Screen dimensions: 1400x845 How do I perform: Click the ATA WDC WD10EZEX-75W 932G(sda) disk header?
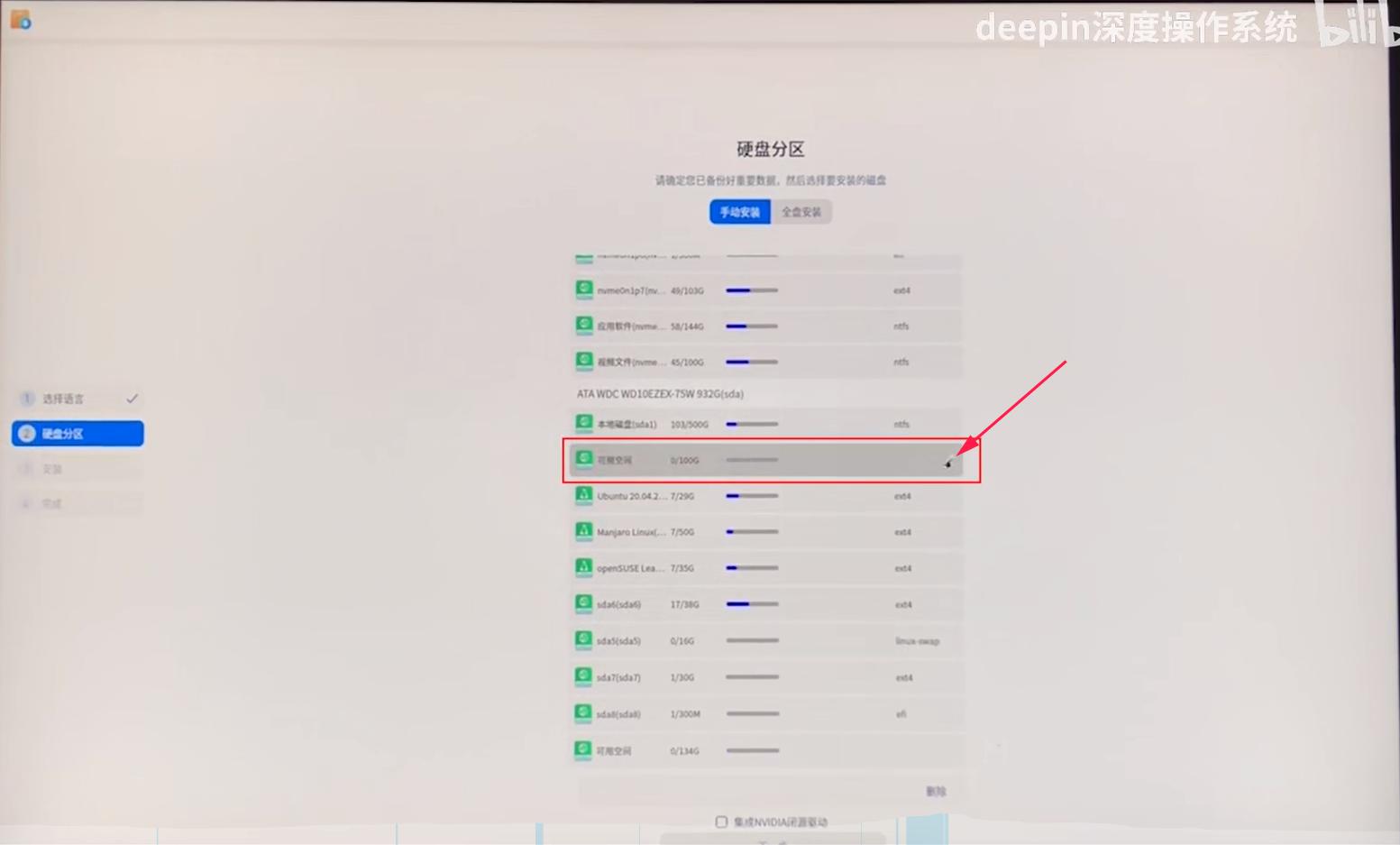[660, 394]
